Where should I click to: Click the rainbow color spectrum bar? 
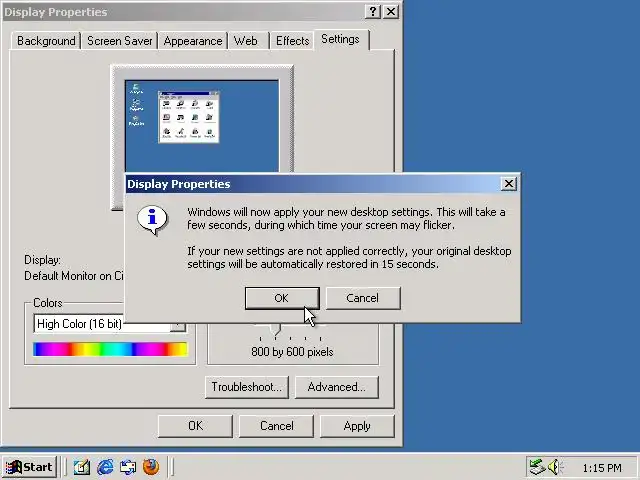point(110,349)
